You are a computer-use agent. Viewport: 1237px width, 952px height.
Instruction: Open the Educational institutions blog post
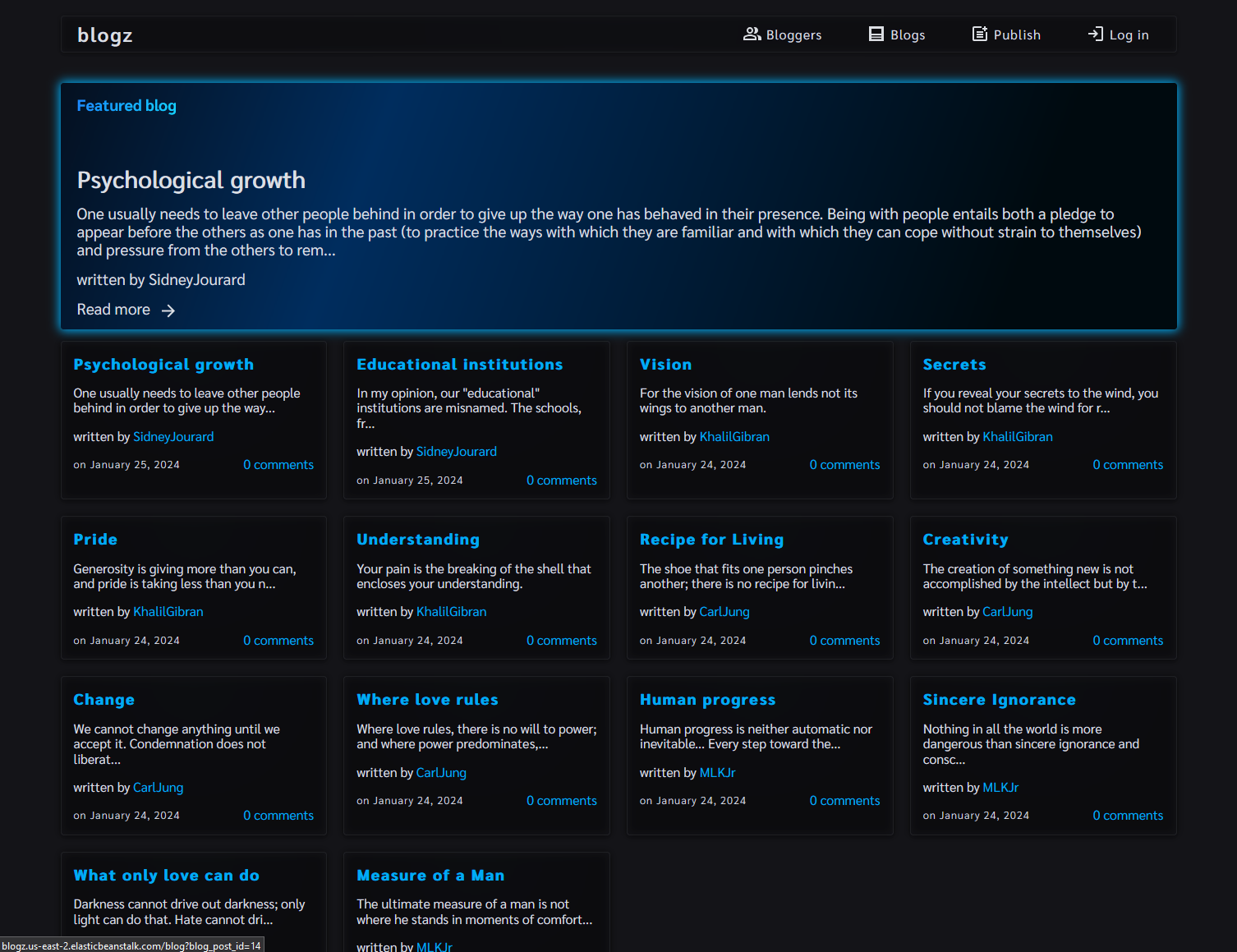coord(459,365)
